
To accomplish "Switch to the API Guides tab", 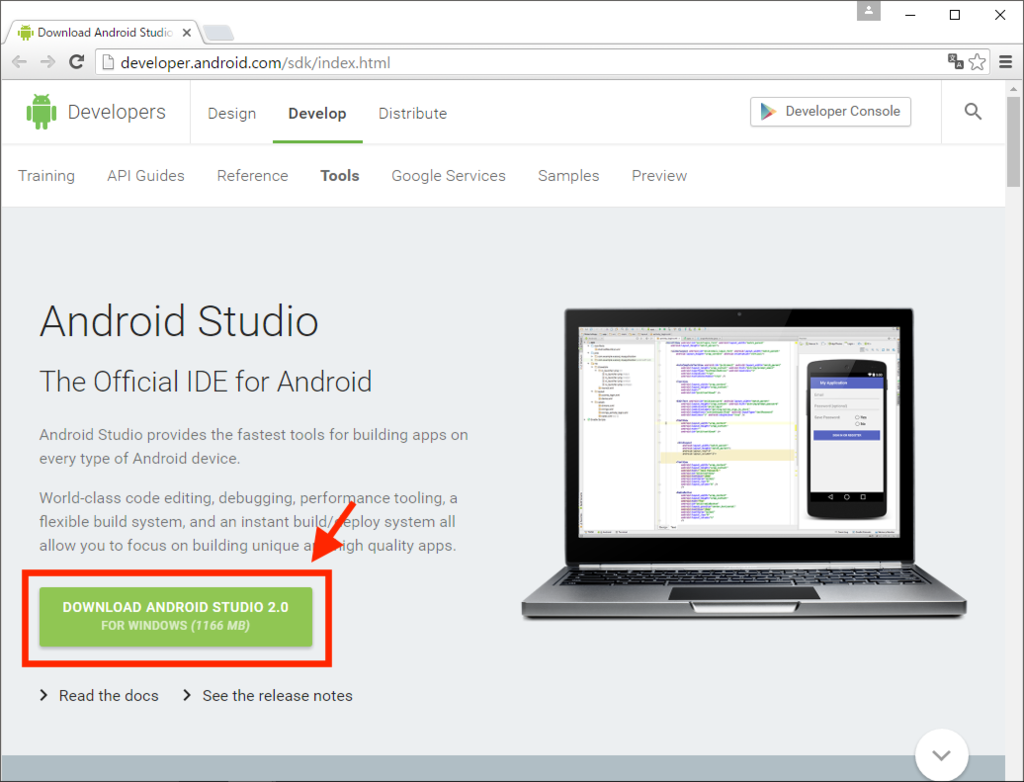I will tap(146, 176).
